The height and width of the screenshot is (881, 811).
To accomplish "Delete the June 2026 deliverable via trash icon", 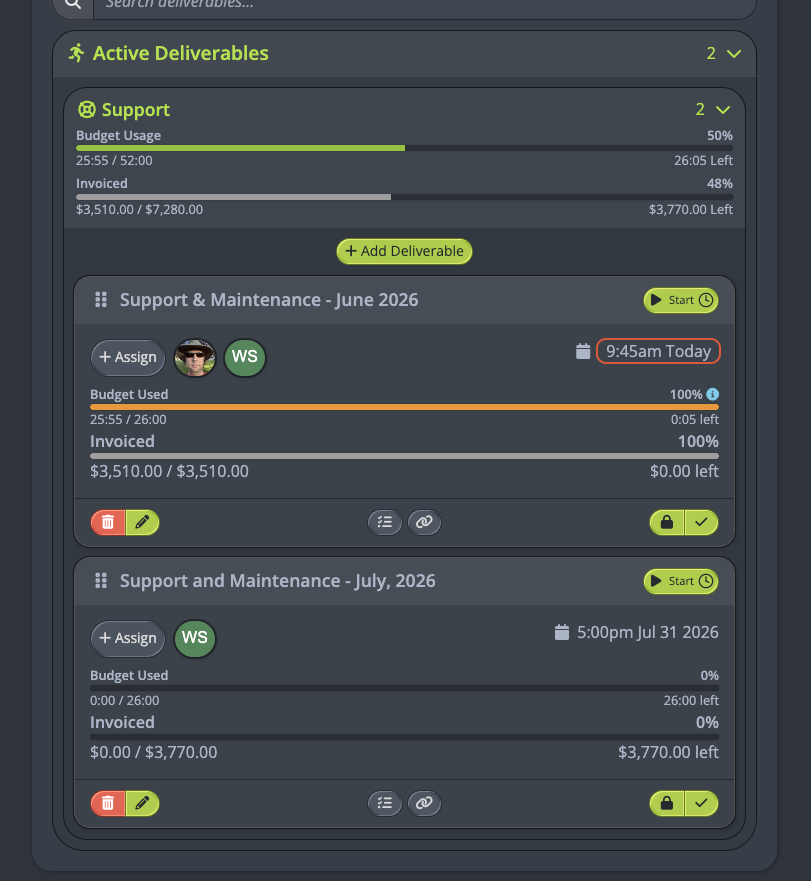I will [x=108, y=523].
